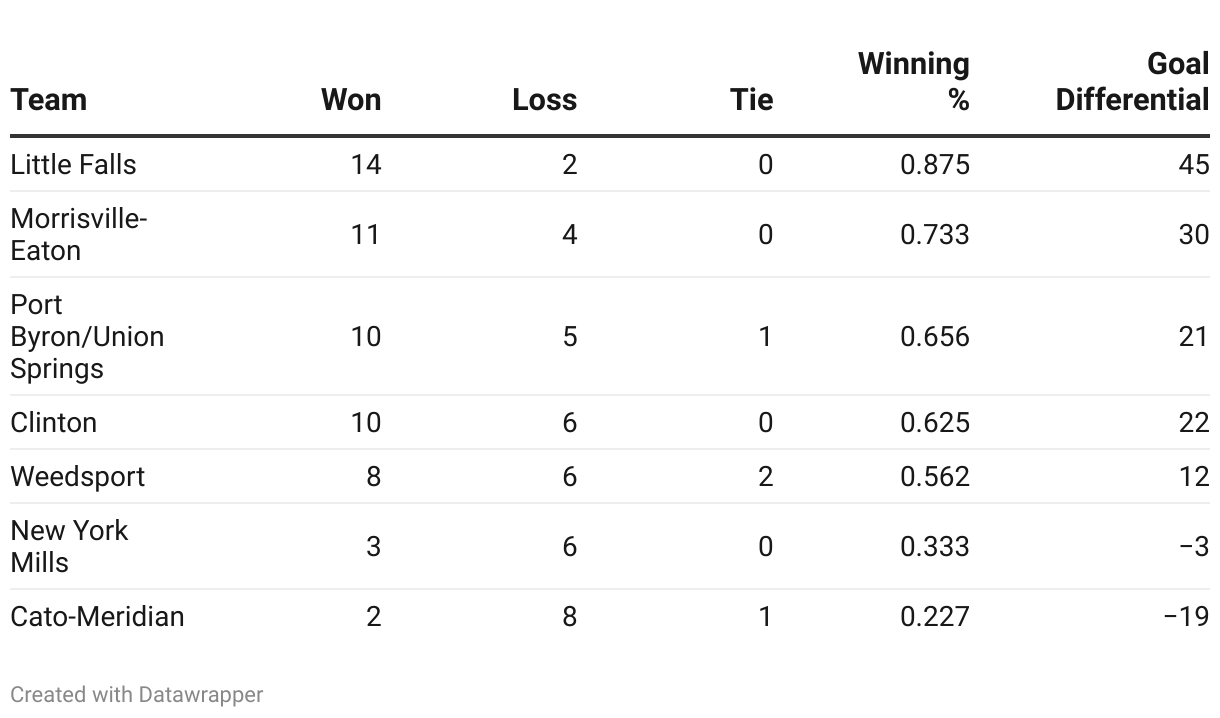
Task: Click the Weedsport team cell
Action: 78,476
